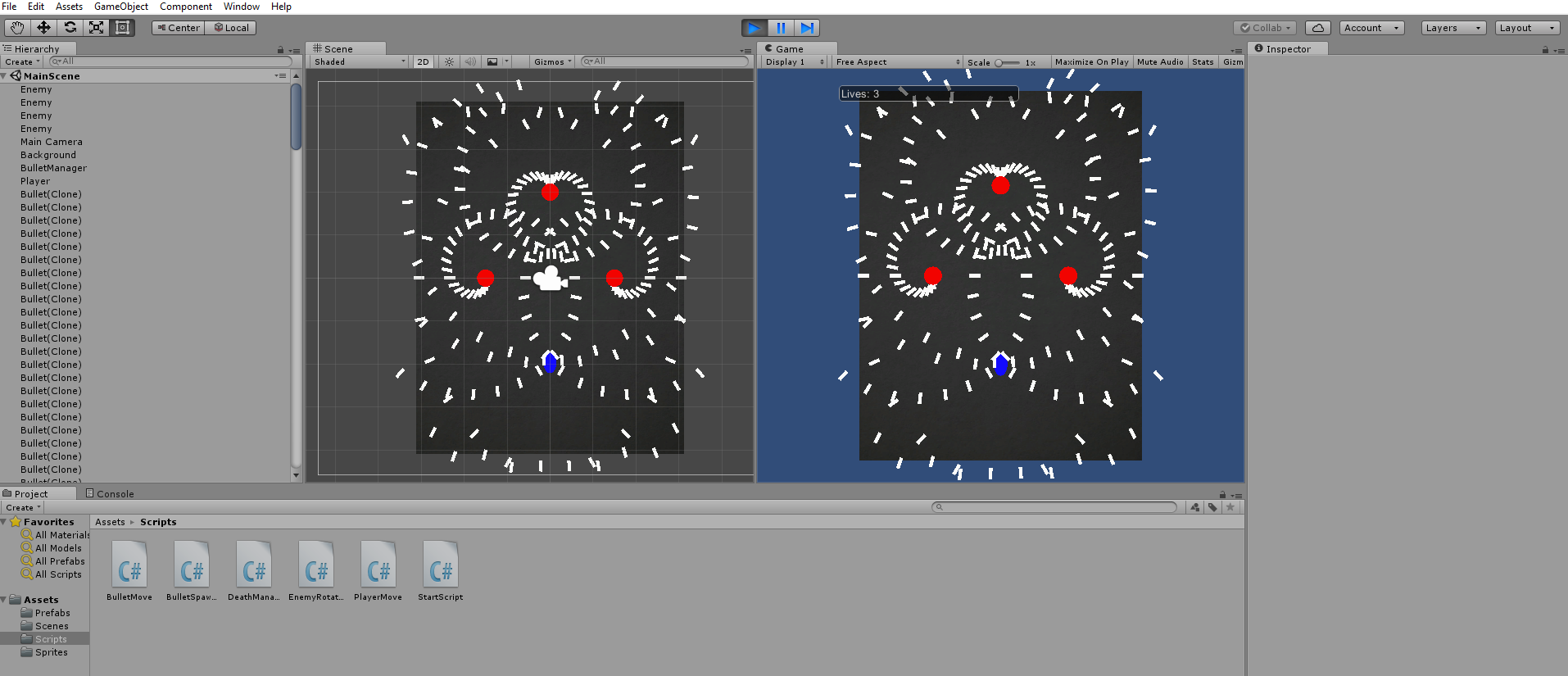Toggle scene effects image icon
Image resolution: width=1568 pixels, height=676 pixels.
492,61
